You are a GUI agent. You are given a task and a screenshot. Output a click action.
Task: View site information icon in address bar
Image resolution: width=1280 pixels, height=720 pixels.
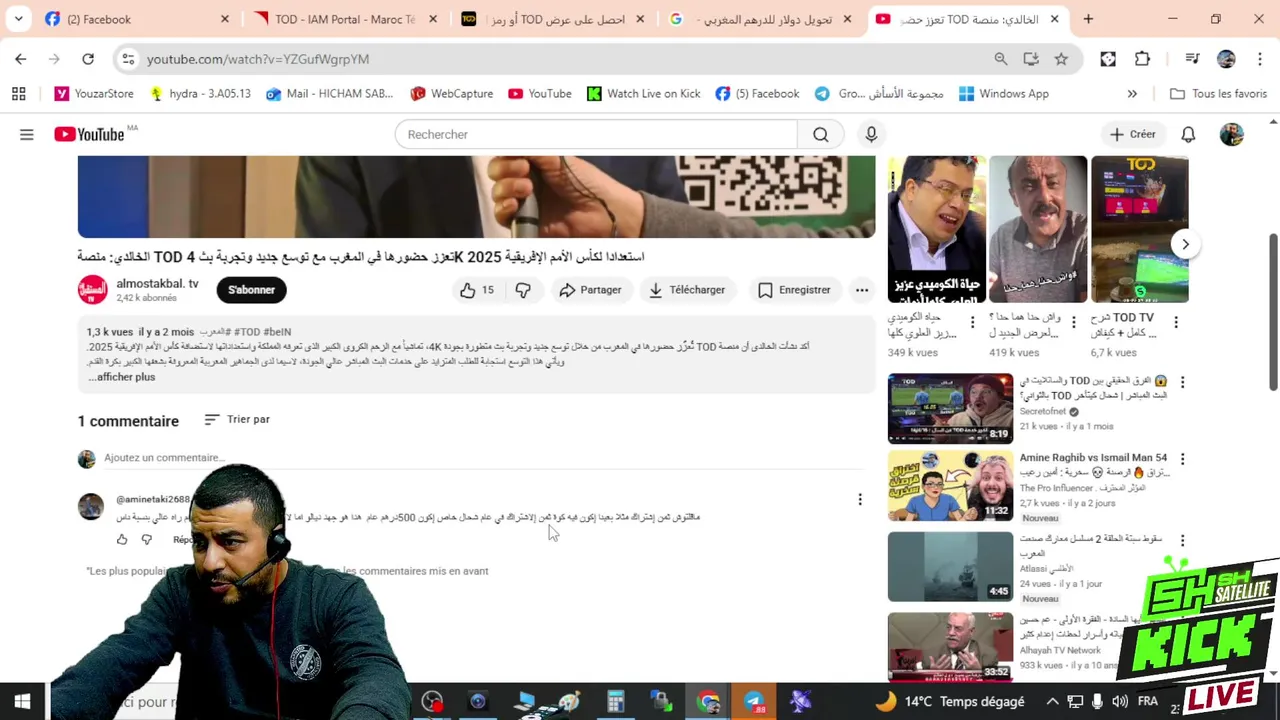tap(128, 59)
